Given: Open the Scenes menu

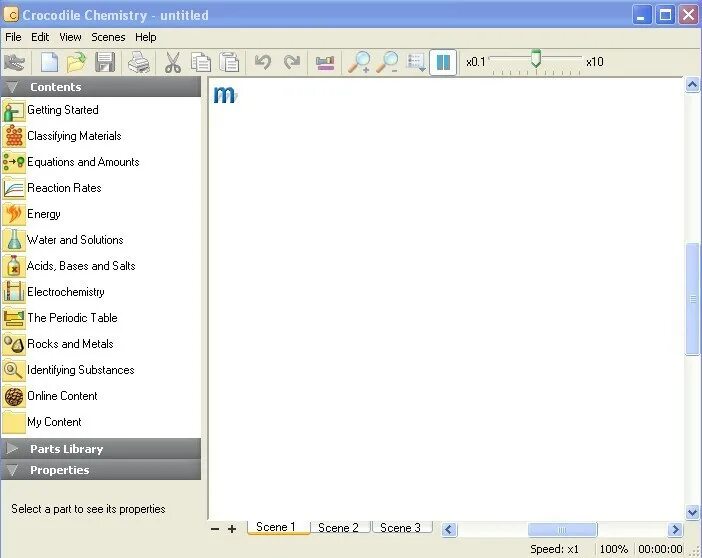Looking at the screenshot, I should pos(108,37).
